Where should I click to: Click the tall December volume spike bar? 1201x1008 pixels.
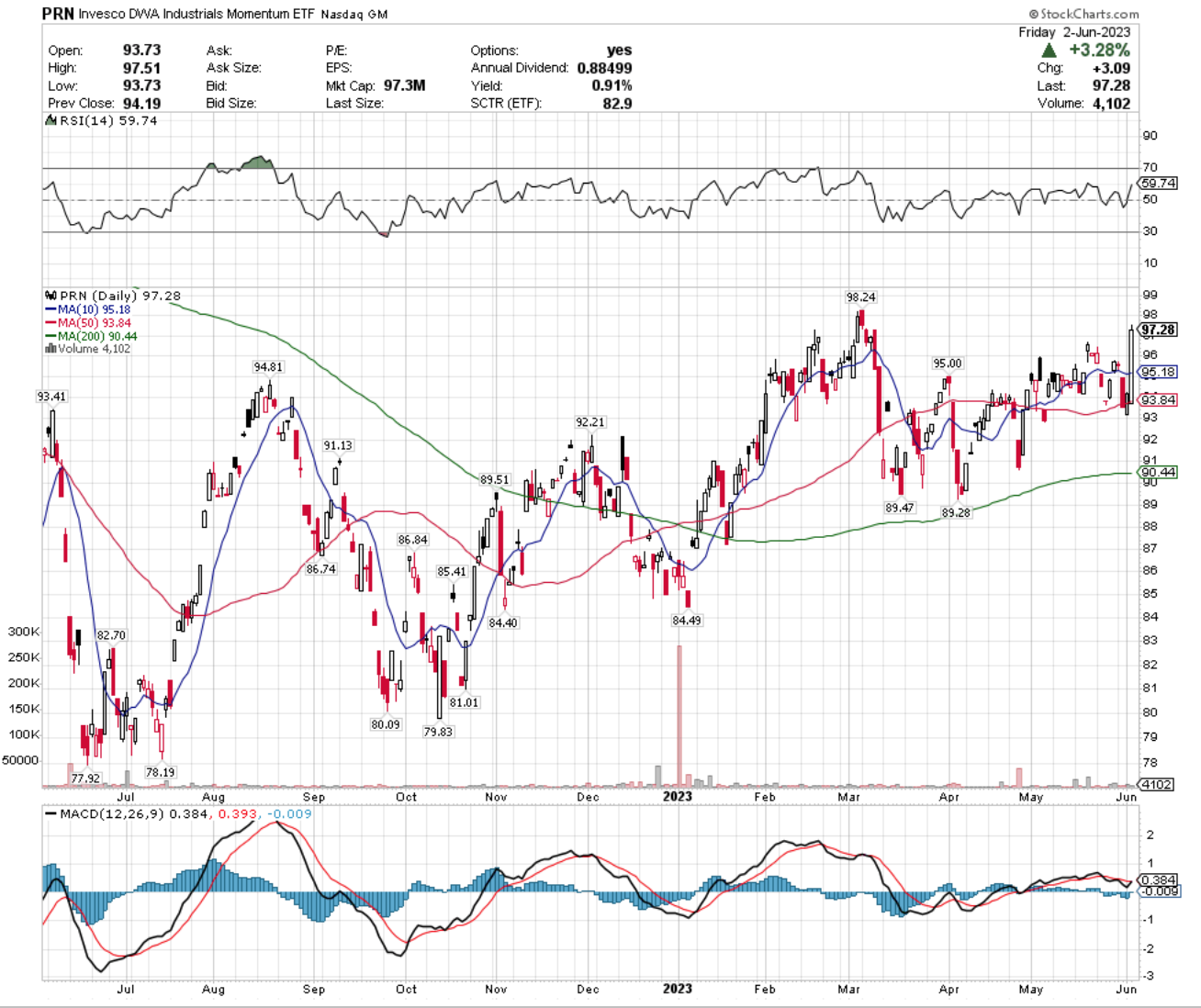point(679,715)
